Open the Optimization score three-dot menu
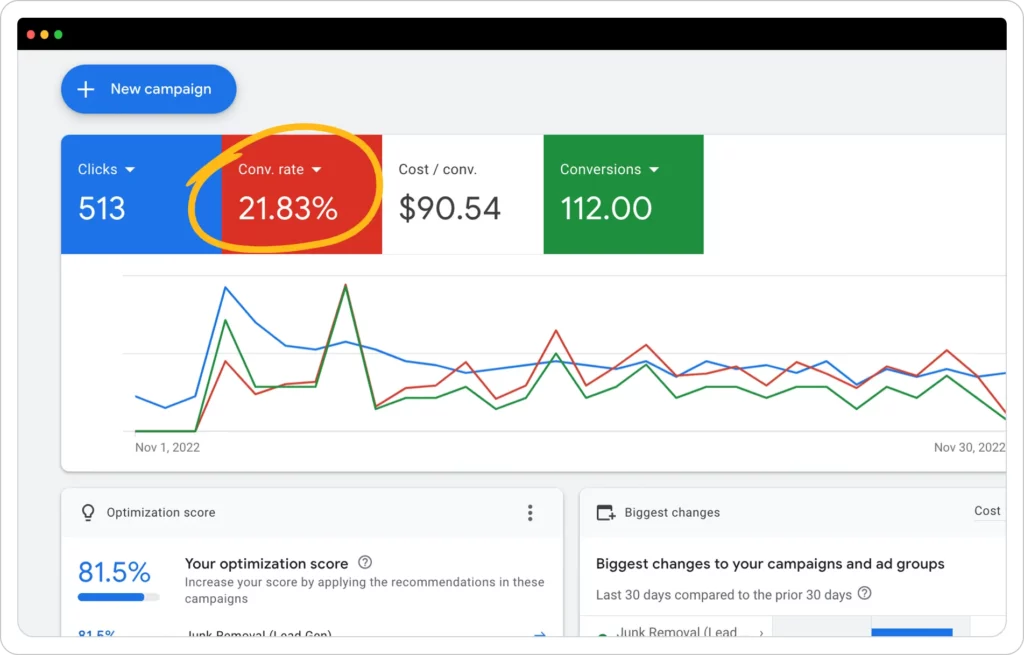The height and width of the screenshot is (655, 1024). [530, 513]
